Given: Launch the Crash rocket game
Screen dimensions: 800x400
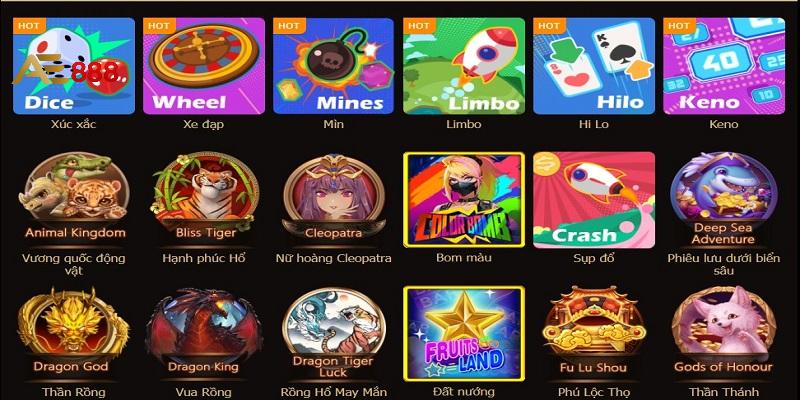Looking at the screenshot, I should [x=594, y=200].
